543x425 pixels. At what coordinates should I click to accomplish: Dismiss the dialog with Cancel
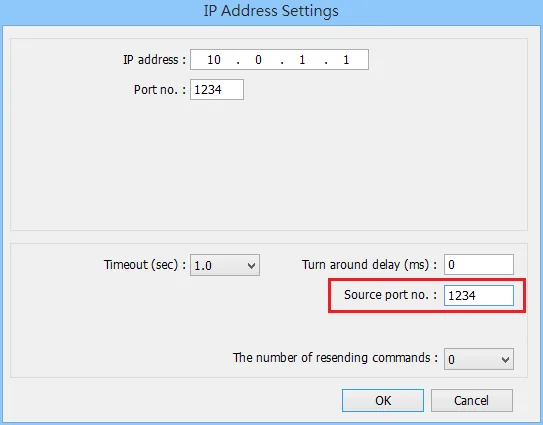pyautogui.click(x=472, y=400)
